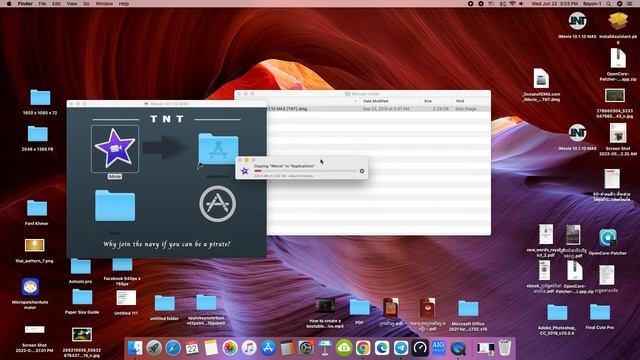Select the iMovie app icon in TNT window

tap(115, 149)
